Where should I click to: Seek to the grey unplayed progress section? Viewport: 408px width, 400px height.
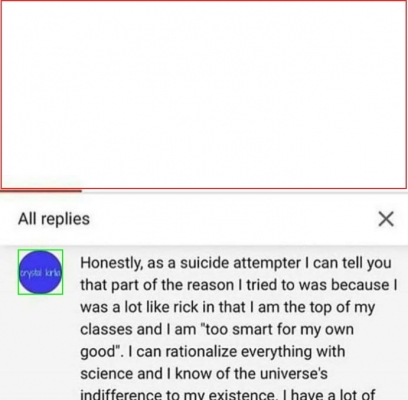point(245,191)
